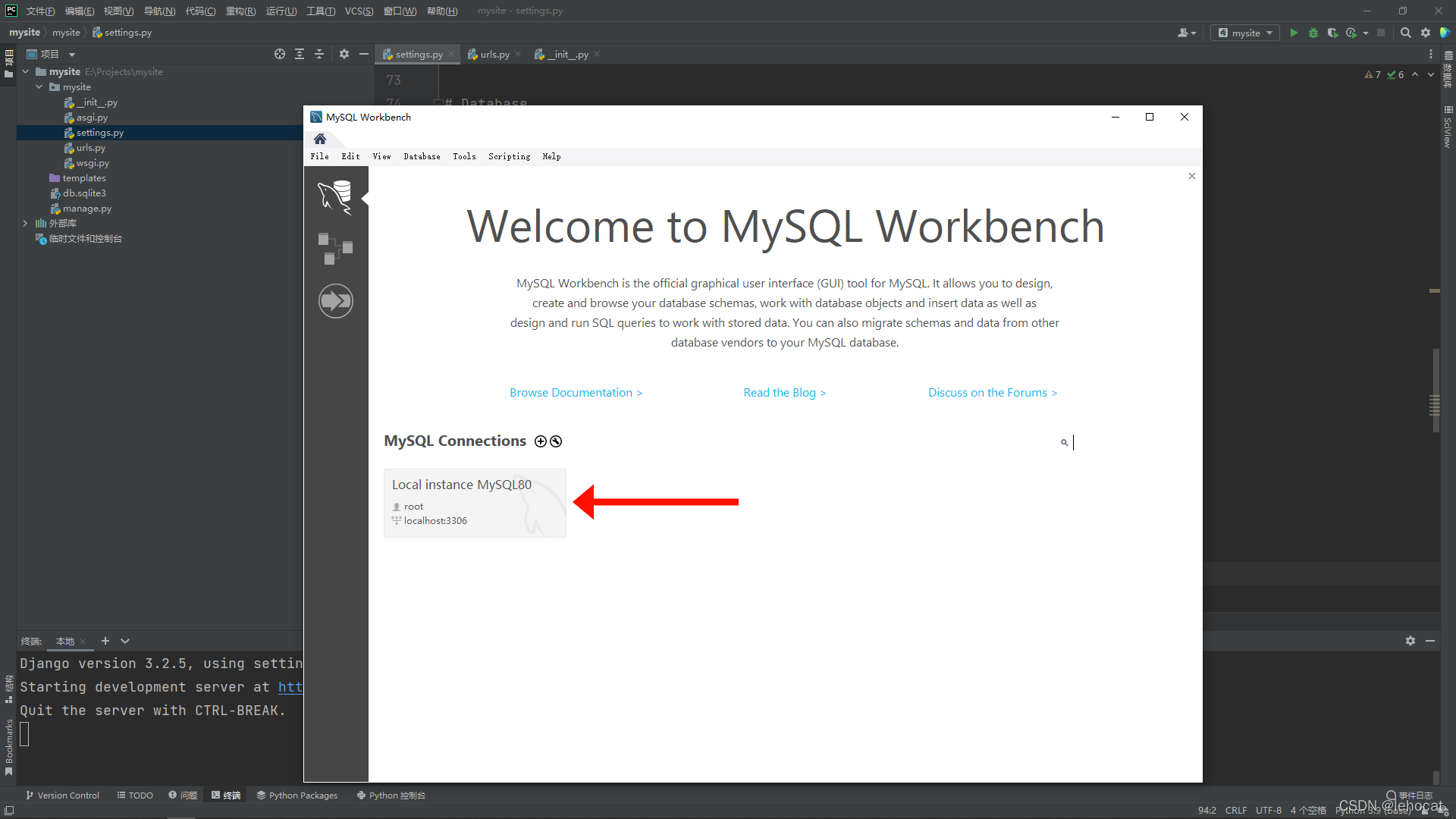
Task: Collapse all in project panel
Action: [319, 54]
